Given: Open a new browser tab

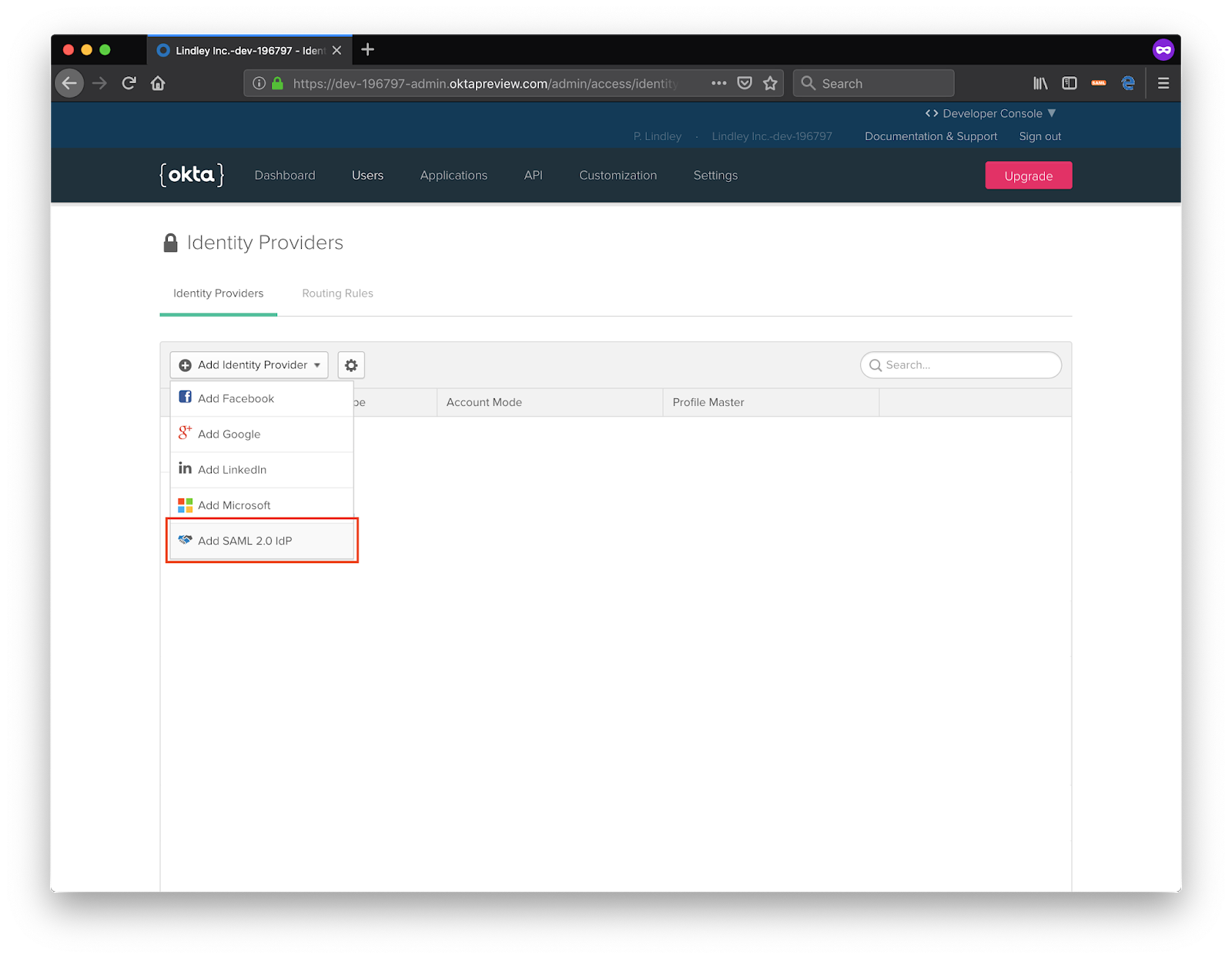Looking at the screenshot, I should point(368,50).
